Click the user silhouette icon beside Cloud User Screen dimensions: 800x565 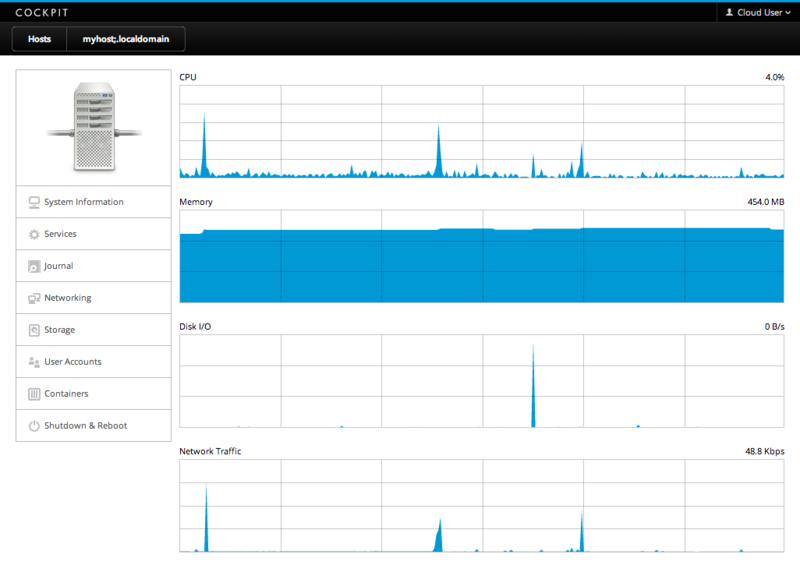(x=729, y=12)
